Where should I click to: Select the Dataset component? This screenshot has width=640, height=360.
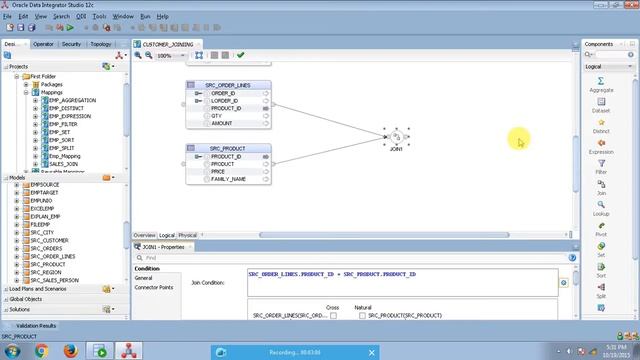coord(601,105)
